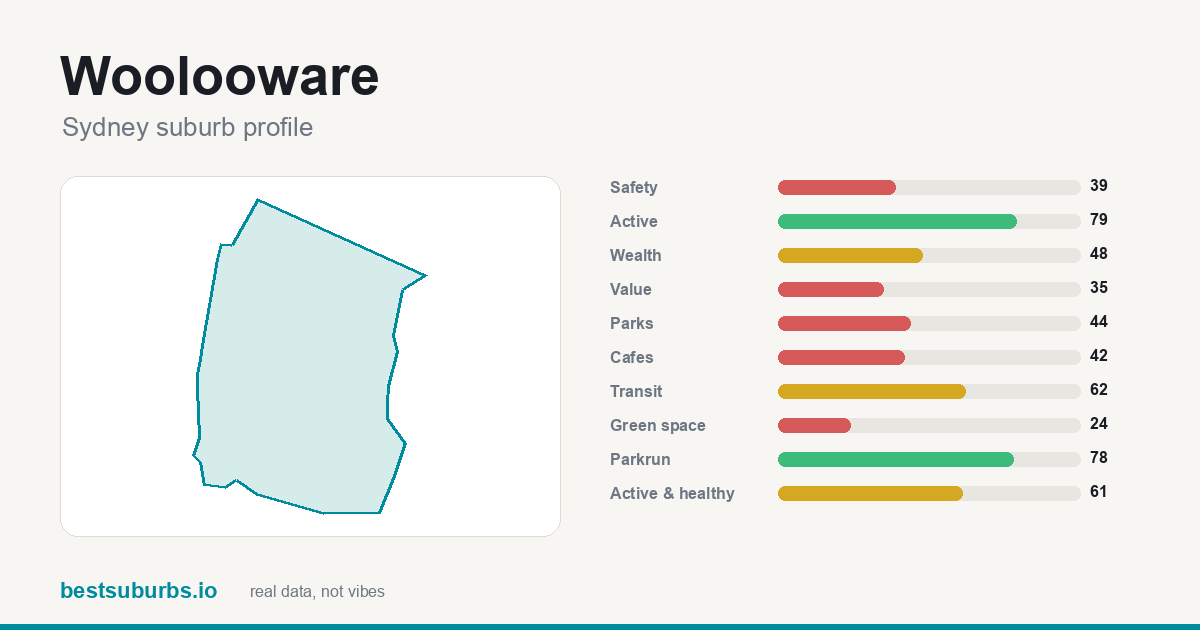
Task: Click the Cafes label
Action: coord(632,357)
